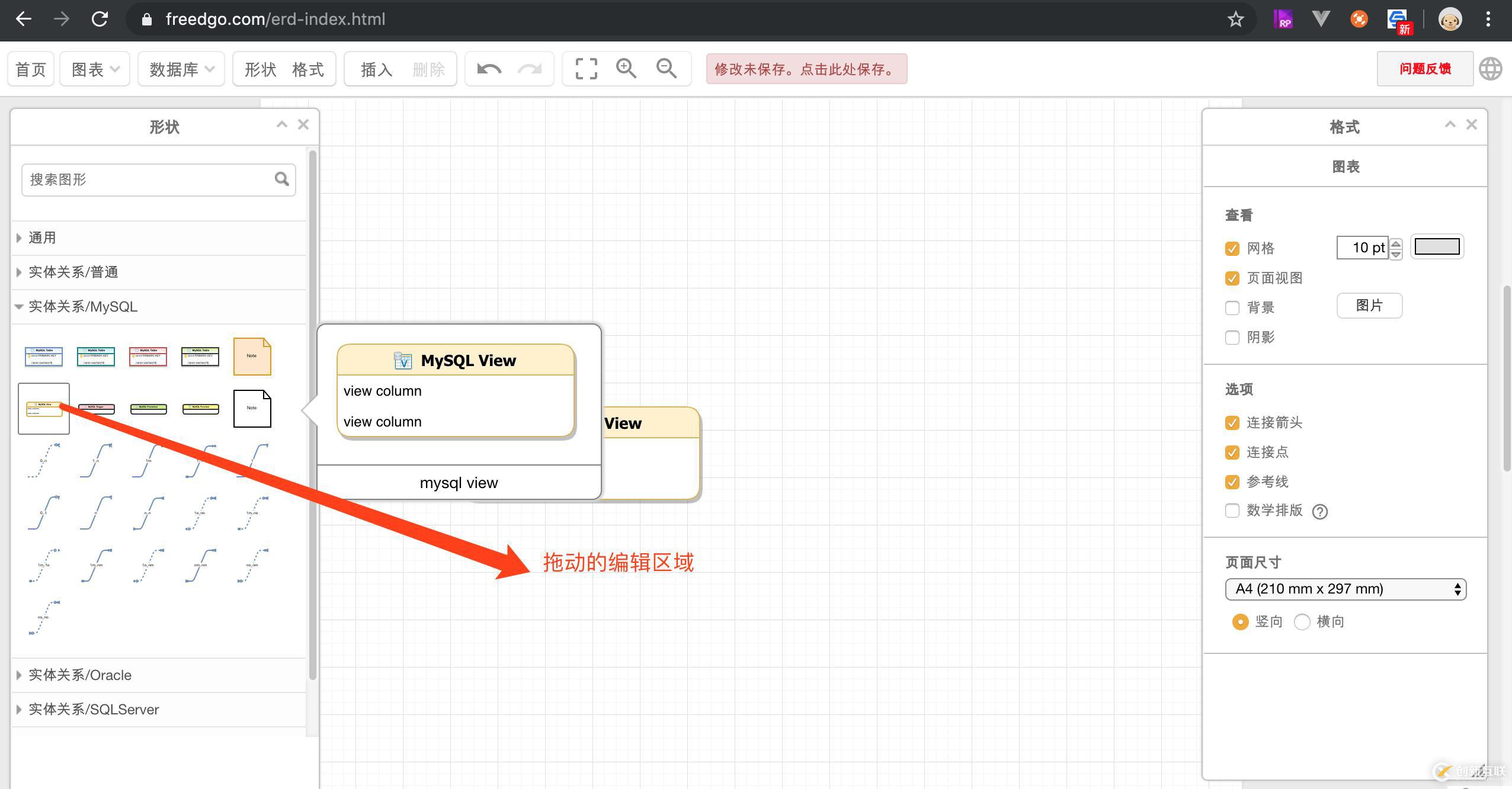The image size is (1512, 789).
Task: Click the 首页 home menu item
Action: (x=31, y=69)
